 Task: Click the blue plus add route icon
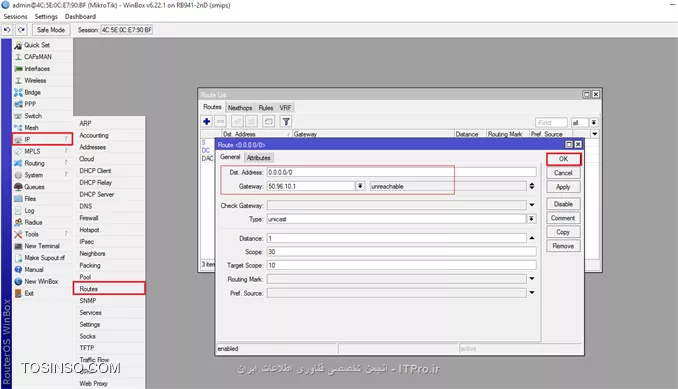pos(207,121)
